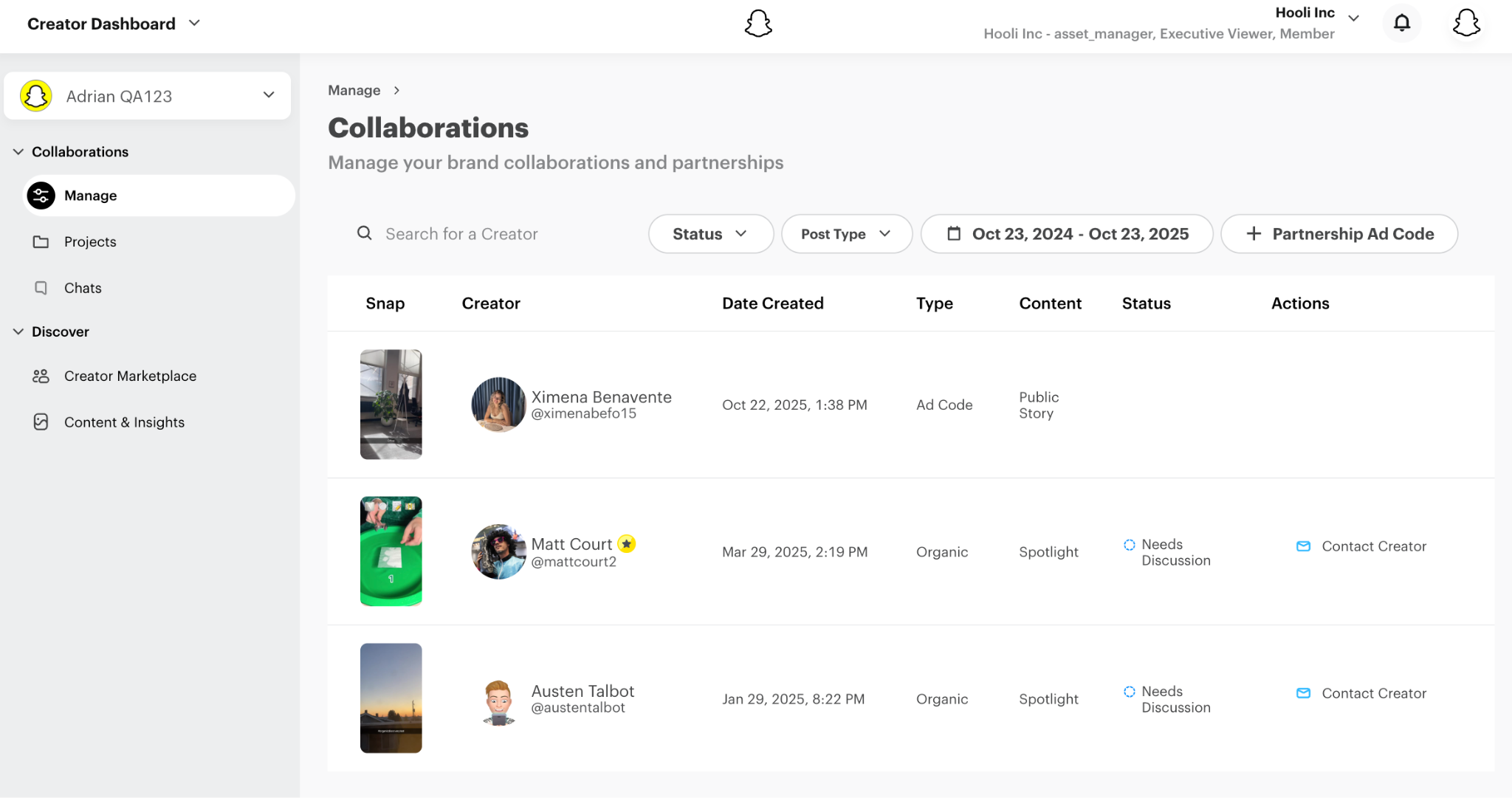Click the Content & Insights icon
The image size is (1512, 798).
[41, 422]
